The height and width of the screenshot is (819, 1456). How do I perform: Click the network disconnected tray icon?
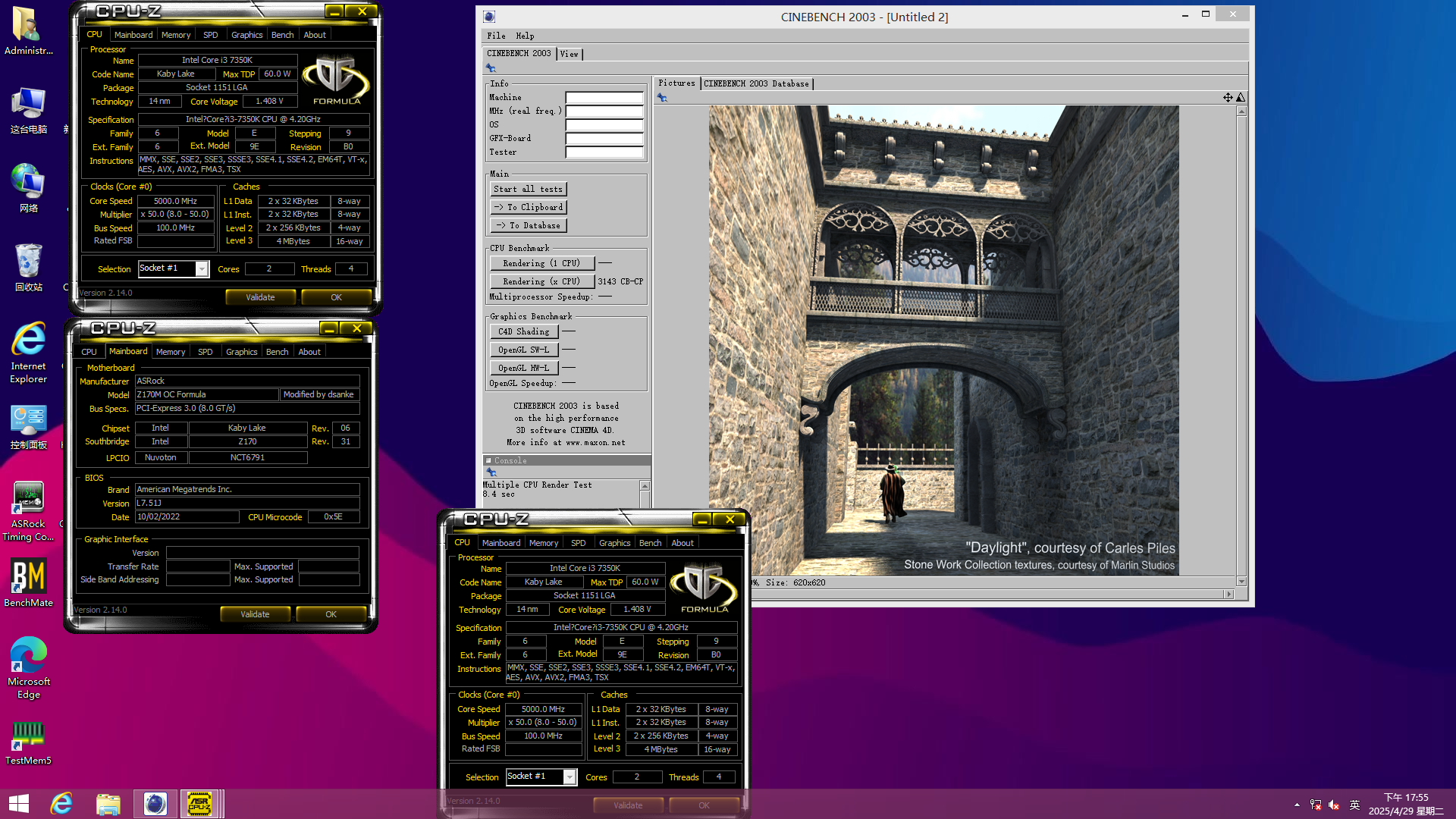coord(1316,805)
